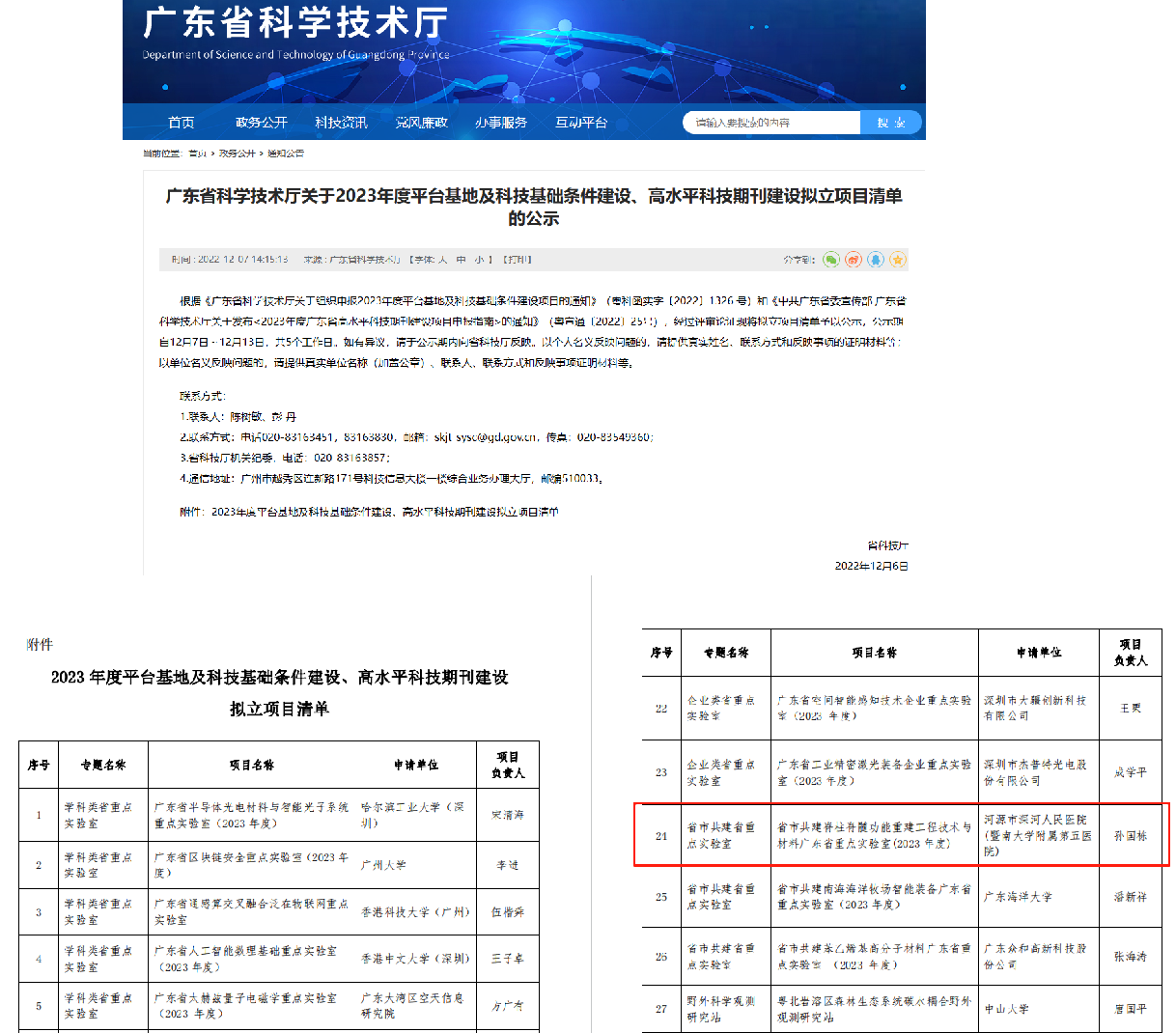Image resolution: width=1176 pixels, height=1033 pixels.
Task: Click the 附件 label above the list title
Action: click(40, 645)
